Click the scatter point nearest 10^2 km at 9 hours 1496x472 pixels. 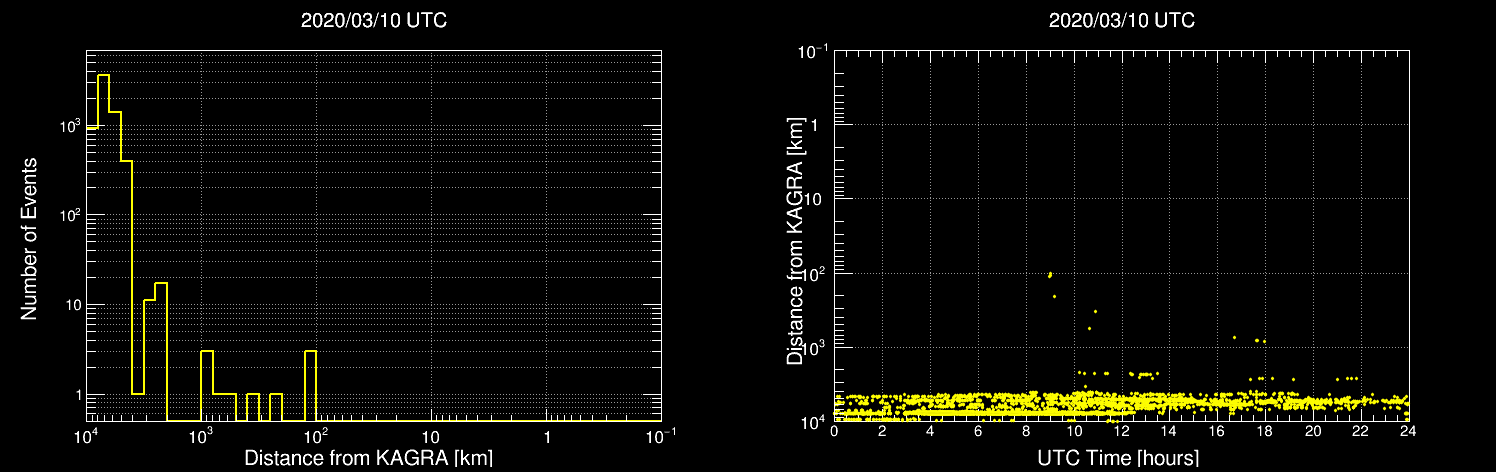point(1049,275)
